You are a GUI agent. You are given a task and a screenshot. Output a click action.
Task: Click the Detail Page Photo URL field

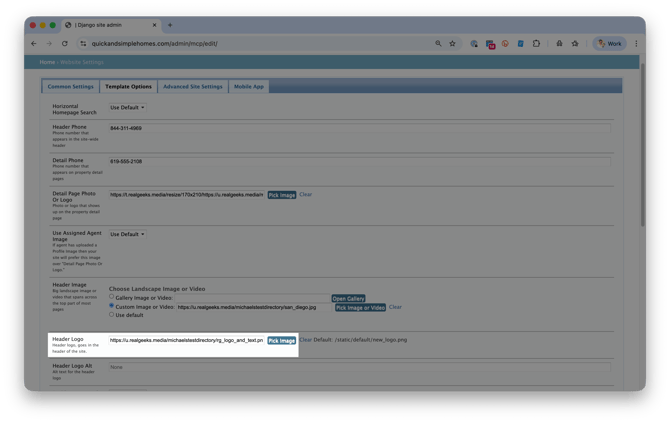[x=187, y=195]
